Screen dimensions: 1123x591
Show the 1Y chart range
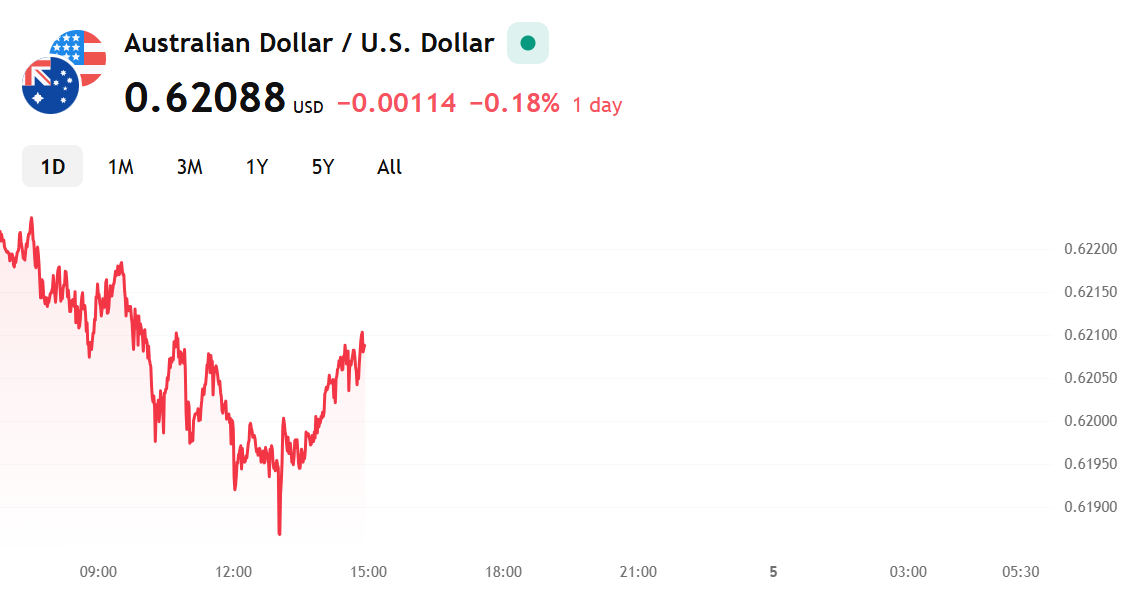tap(256, 167)
